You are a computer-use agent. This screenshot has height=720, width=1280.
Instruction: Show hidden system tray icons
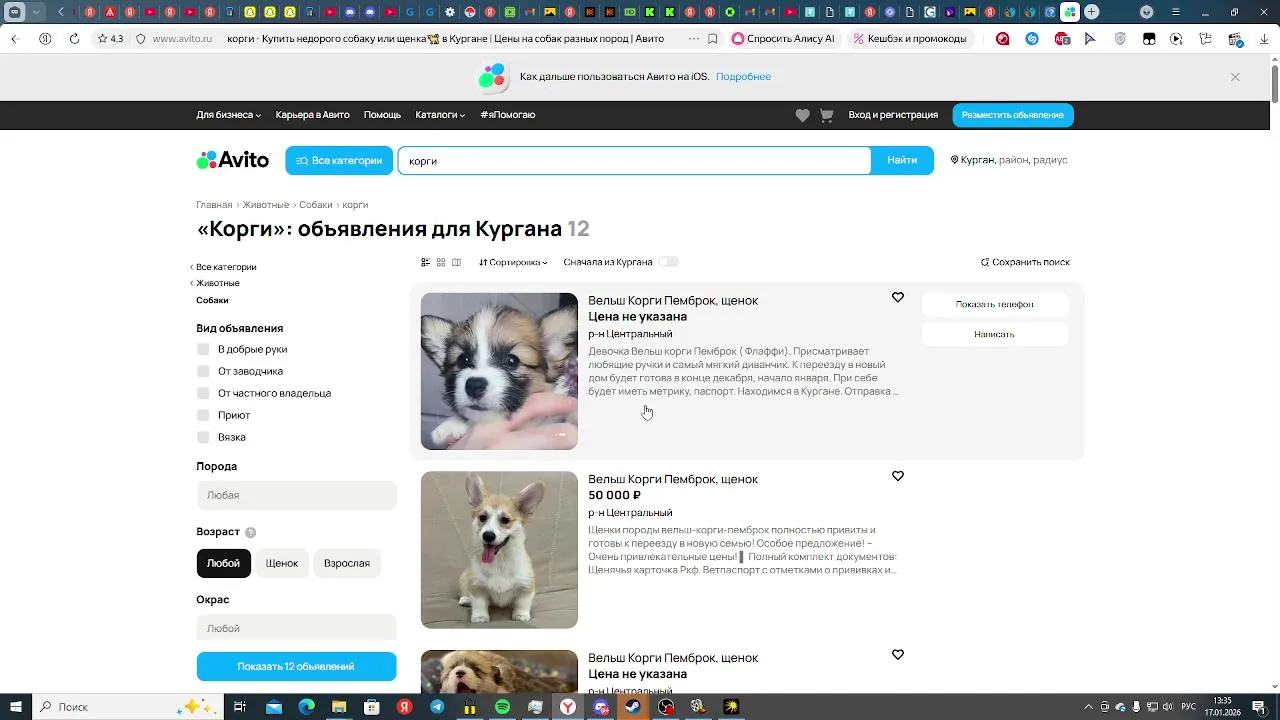point(1088,707)
